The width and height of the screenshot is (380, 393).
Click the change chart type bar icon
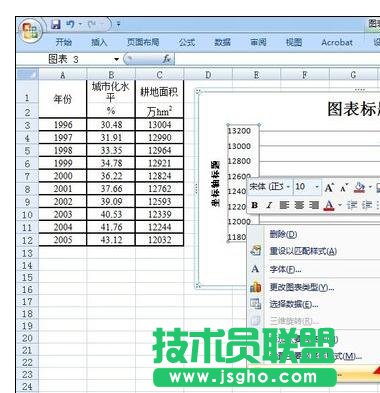[255, 287]
